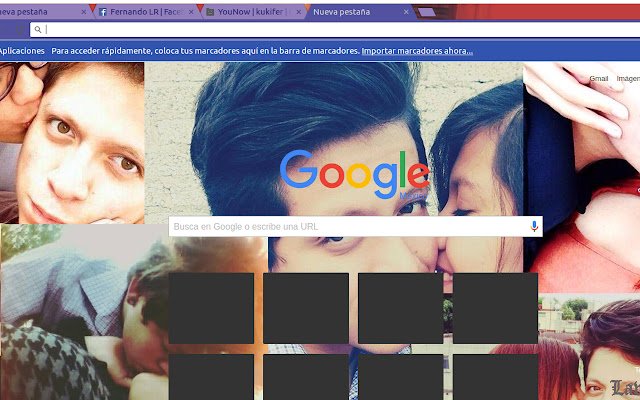Open a new tab with the new-tab button

tap(427, 13)
